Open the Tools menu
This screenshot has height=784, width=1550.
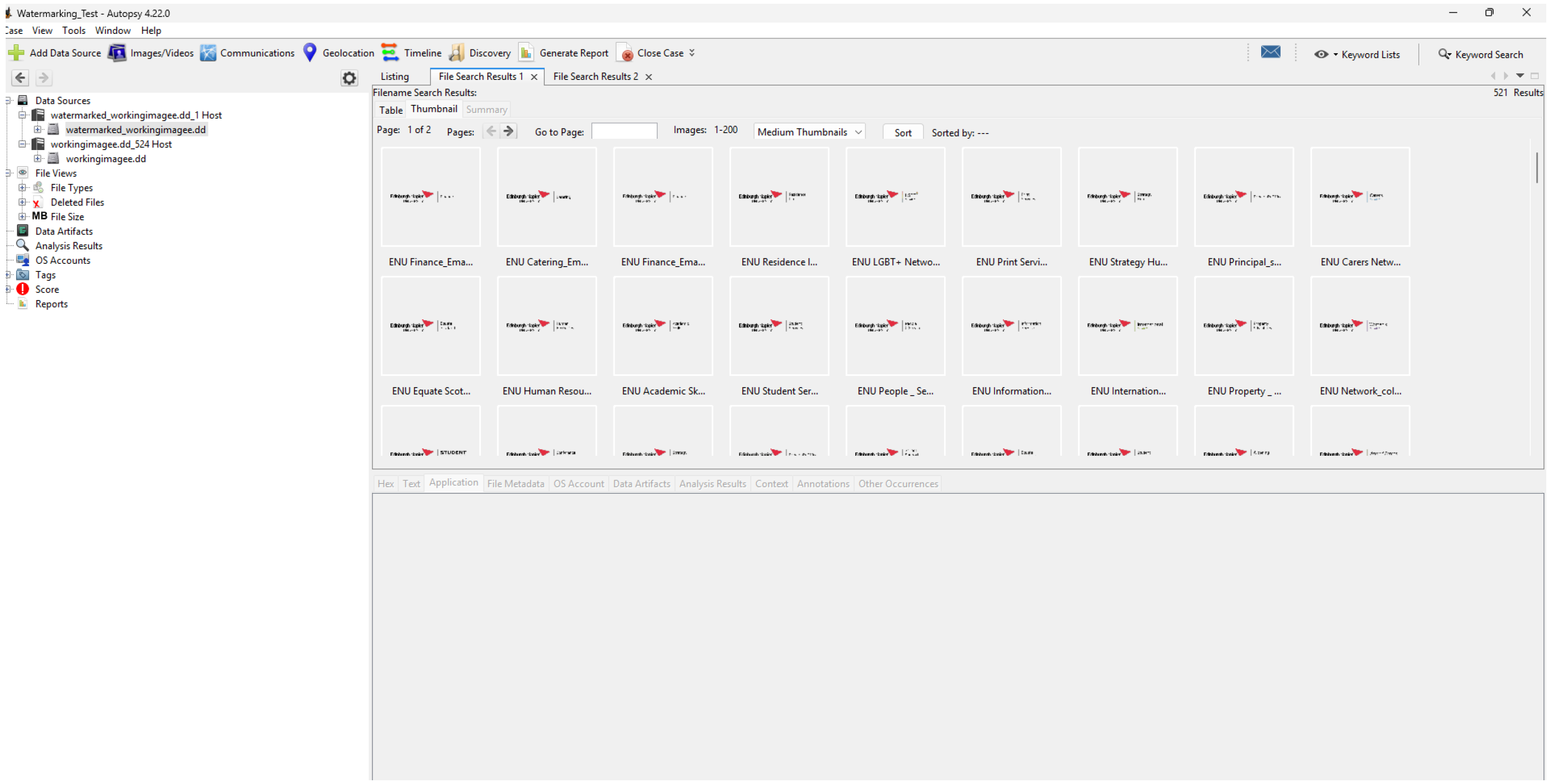click(73, 31)
